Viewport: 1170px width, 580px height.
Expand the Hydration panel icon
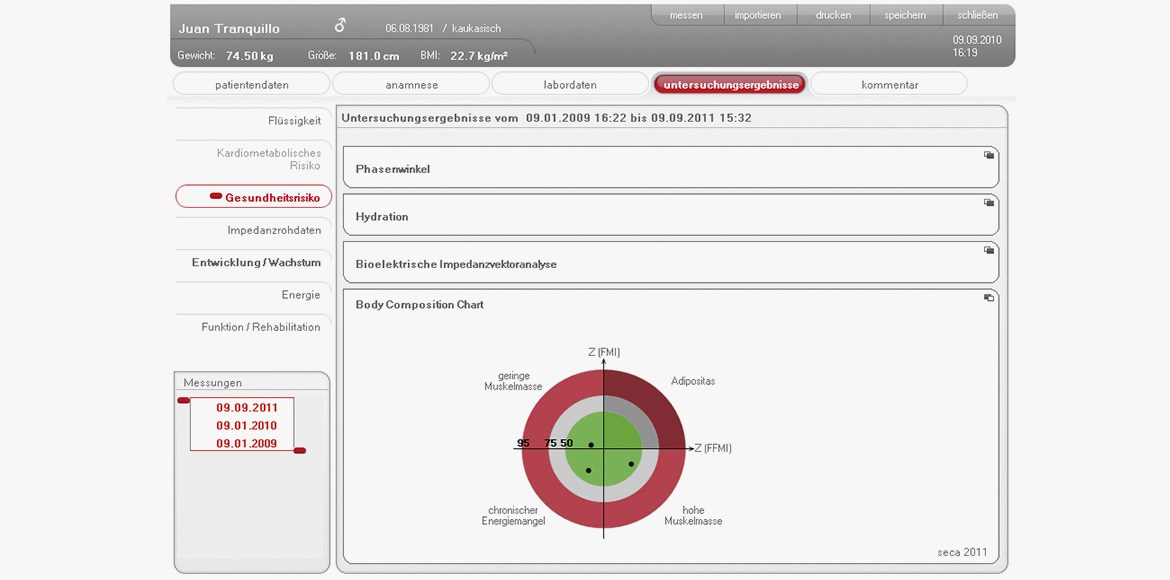pos(988,202)
